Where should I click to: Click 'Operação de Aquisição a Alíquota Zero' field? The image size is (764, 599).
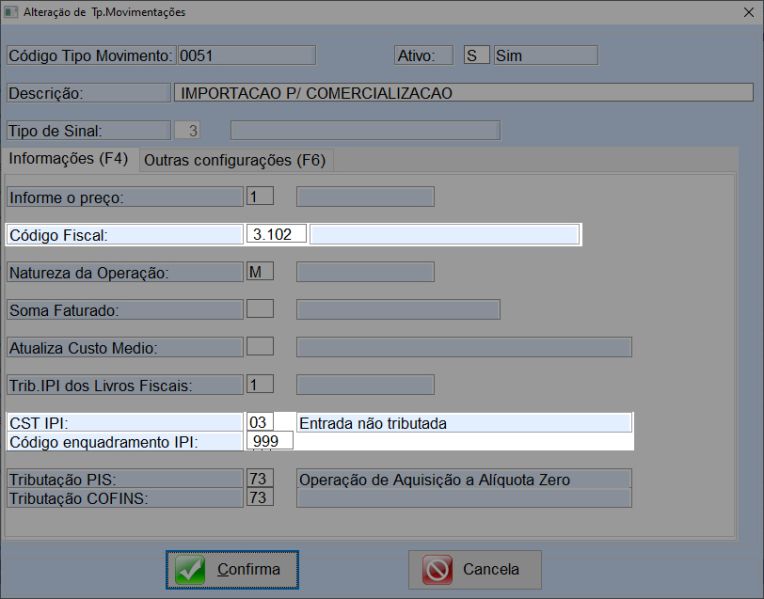(464, 479)
